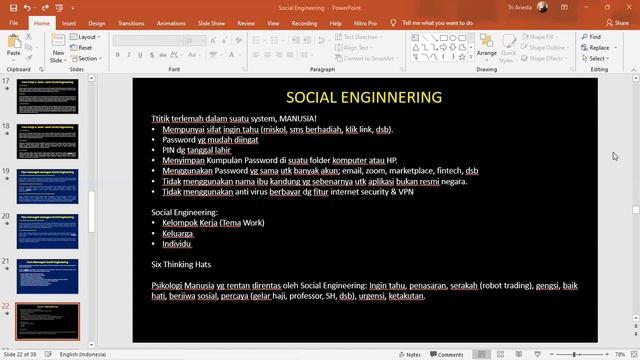Toggle the Comments pane
This screenshot has height=360, width=640.
click(447, 355)
